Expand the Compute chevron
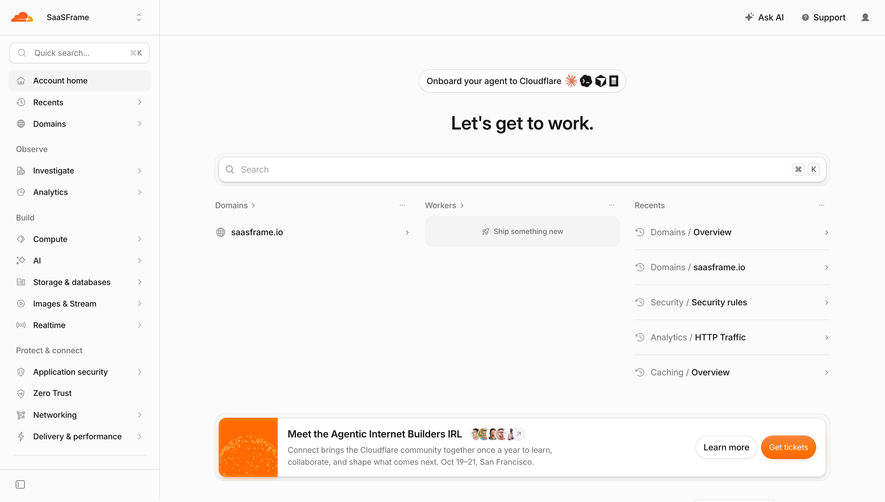 pos(139,239)
